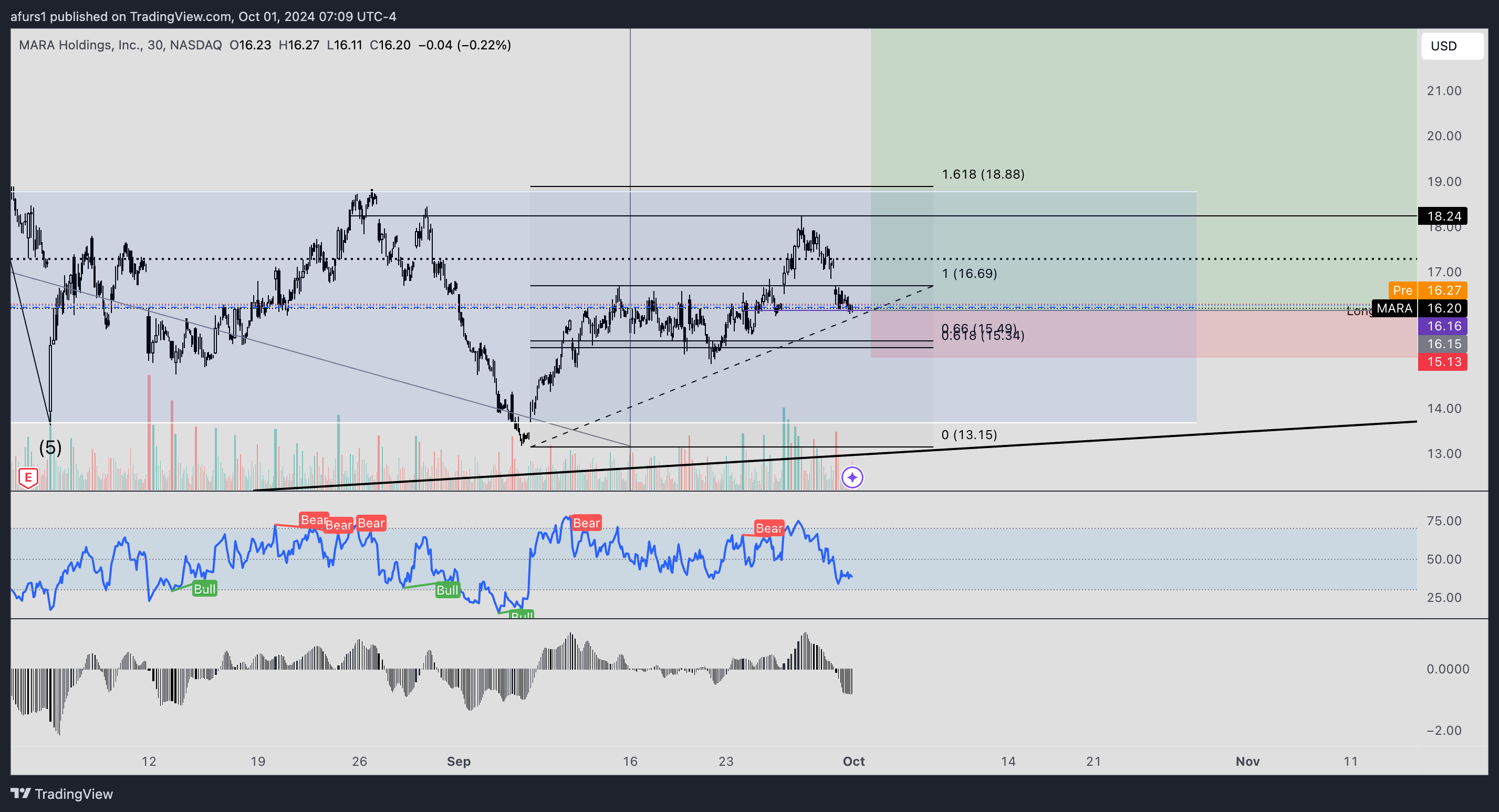Click the Bull label below RSI at 25
Viewport: 1499px width, 812px height.
click(522, 613)
